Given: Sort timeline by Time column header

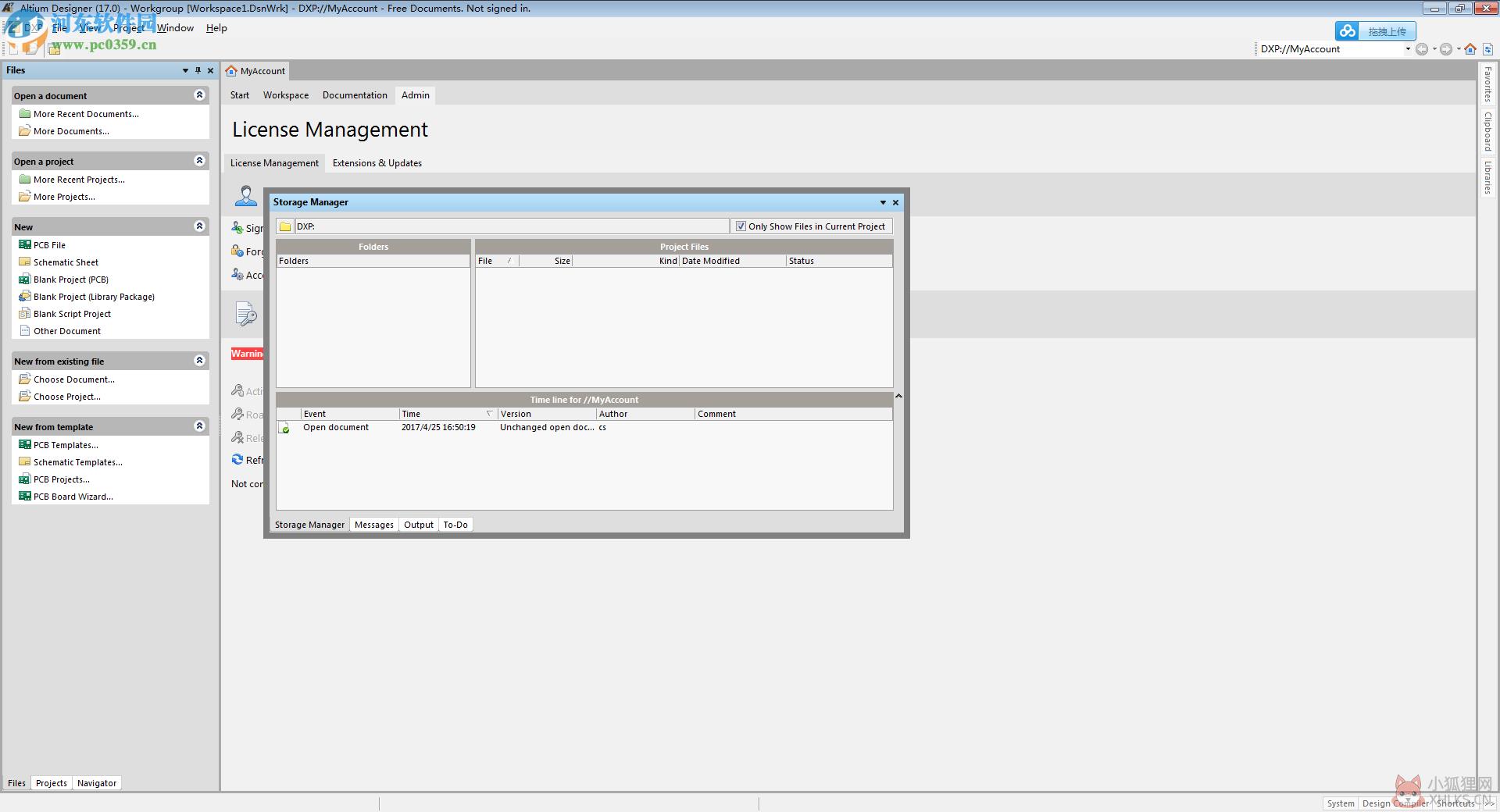Looking at the screenshot, I should point(448,414).
